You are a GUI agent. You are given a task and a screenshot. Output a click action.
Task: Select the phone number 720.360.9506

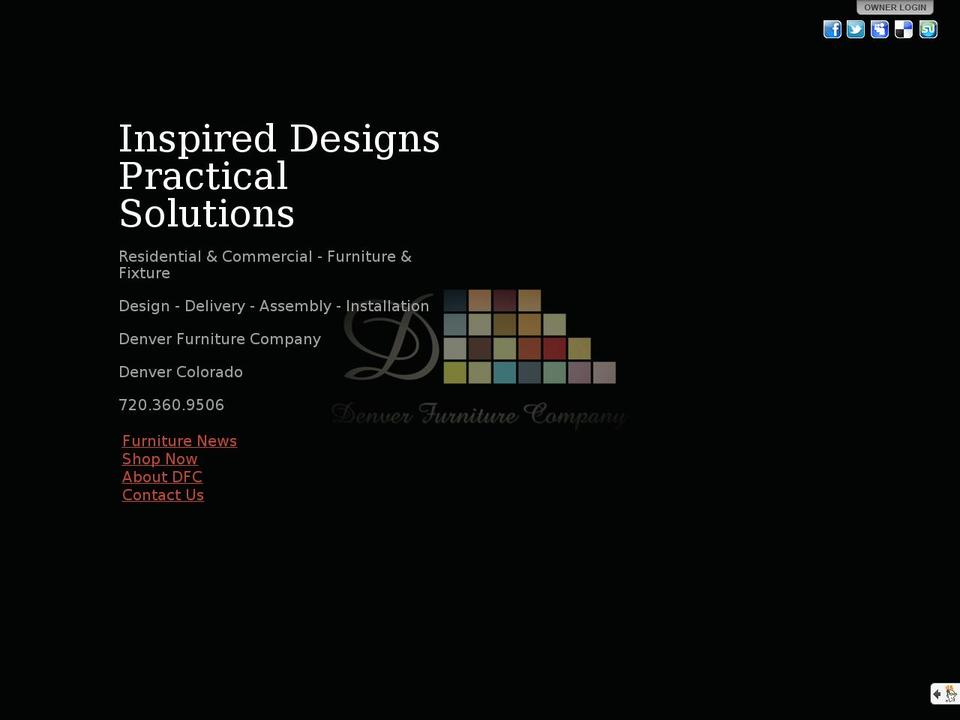(171, 405)
